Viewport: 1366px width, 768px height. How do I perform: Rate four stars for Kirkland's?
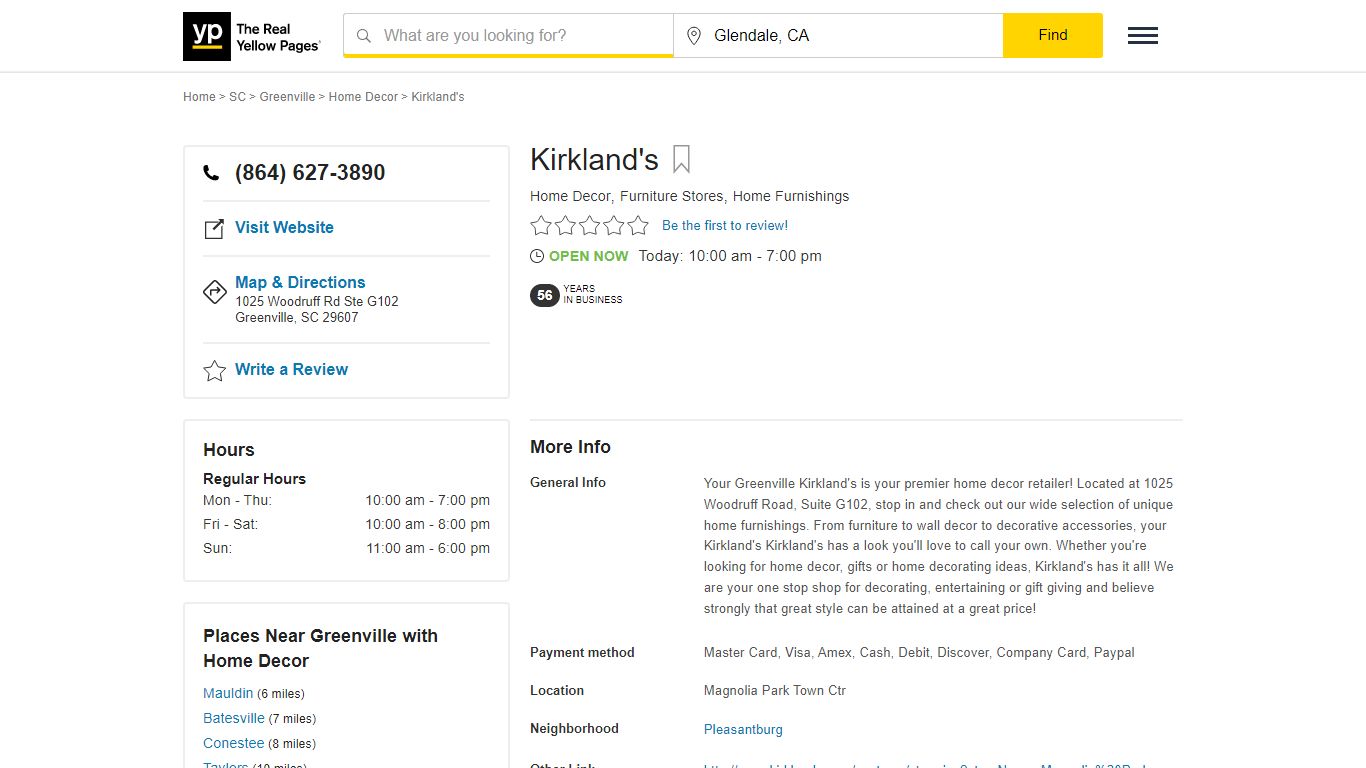614,226
